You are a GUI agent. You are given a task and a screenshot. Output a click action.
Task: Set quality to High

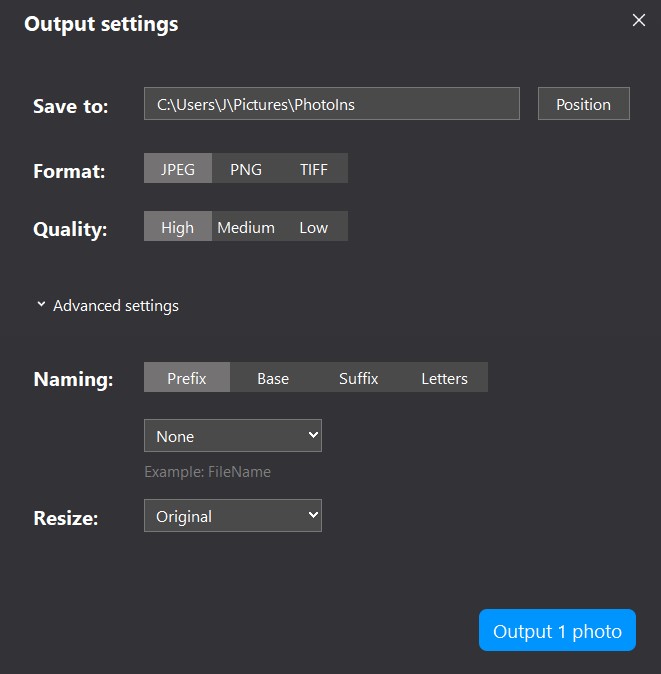178,227
